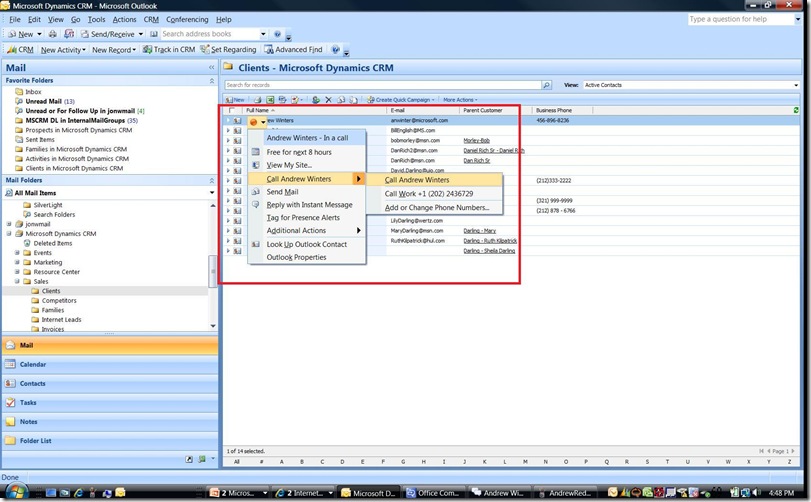
Task: Open Tasks pane
Action: point(110,403)
